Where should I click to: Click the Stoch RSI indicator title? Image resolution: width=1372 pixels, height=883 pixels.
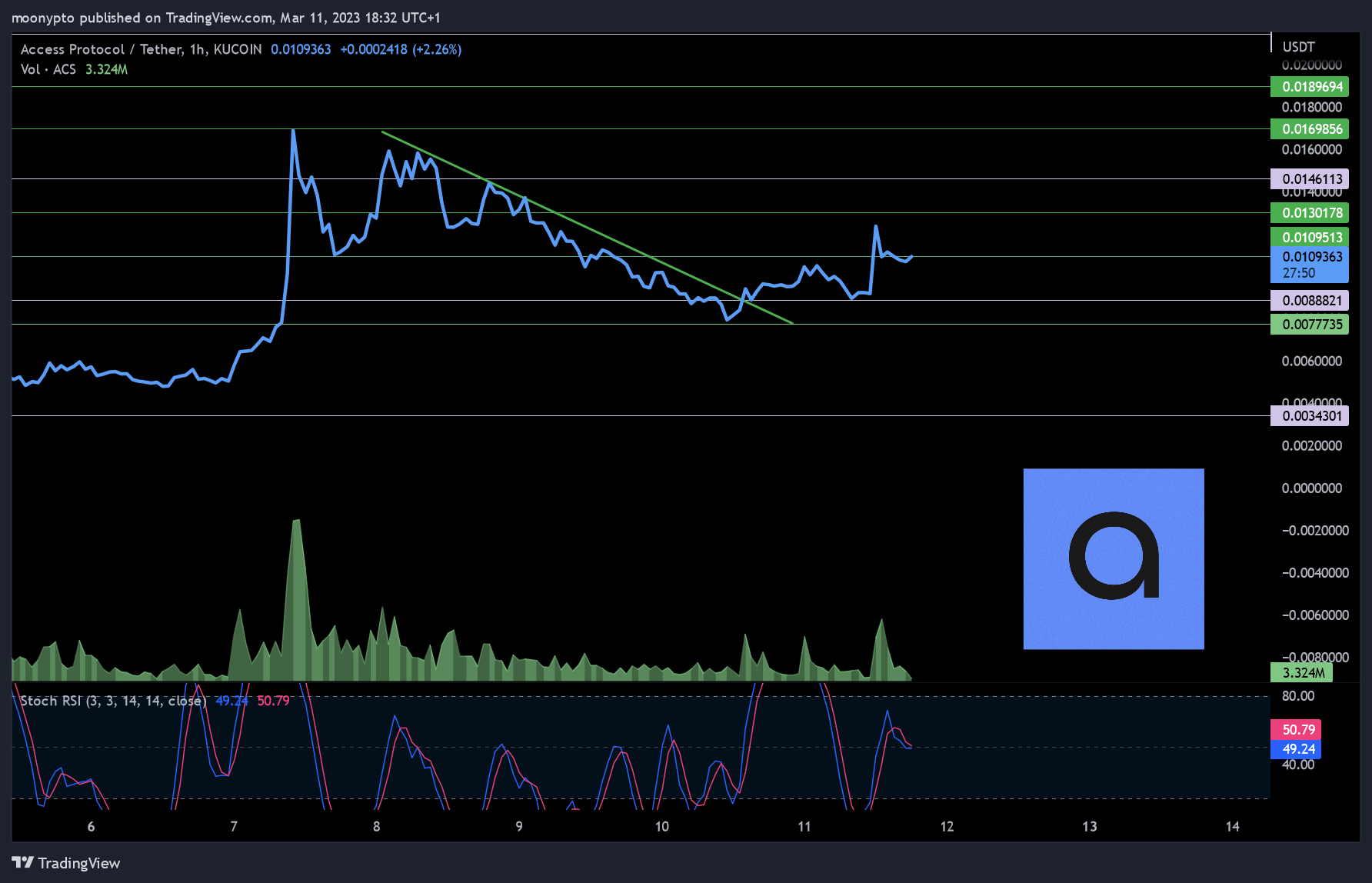tap(113, 701)
